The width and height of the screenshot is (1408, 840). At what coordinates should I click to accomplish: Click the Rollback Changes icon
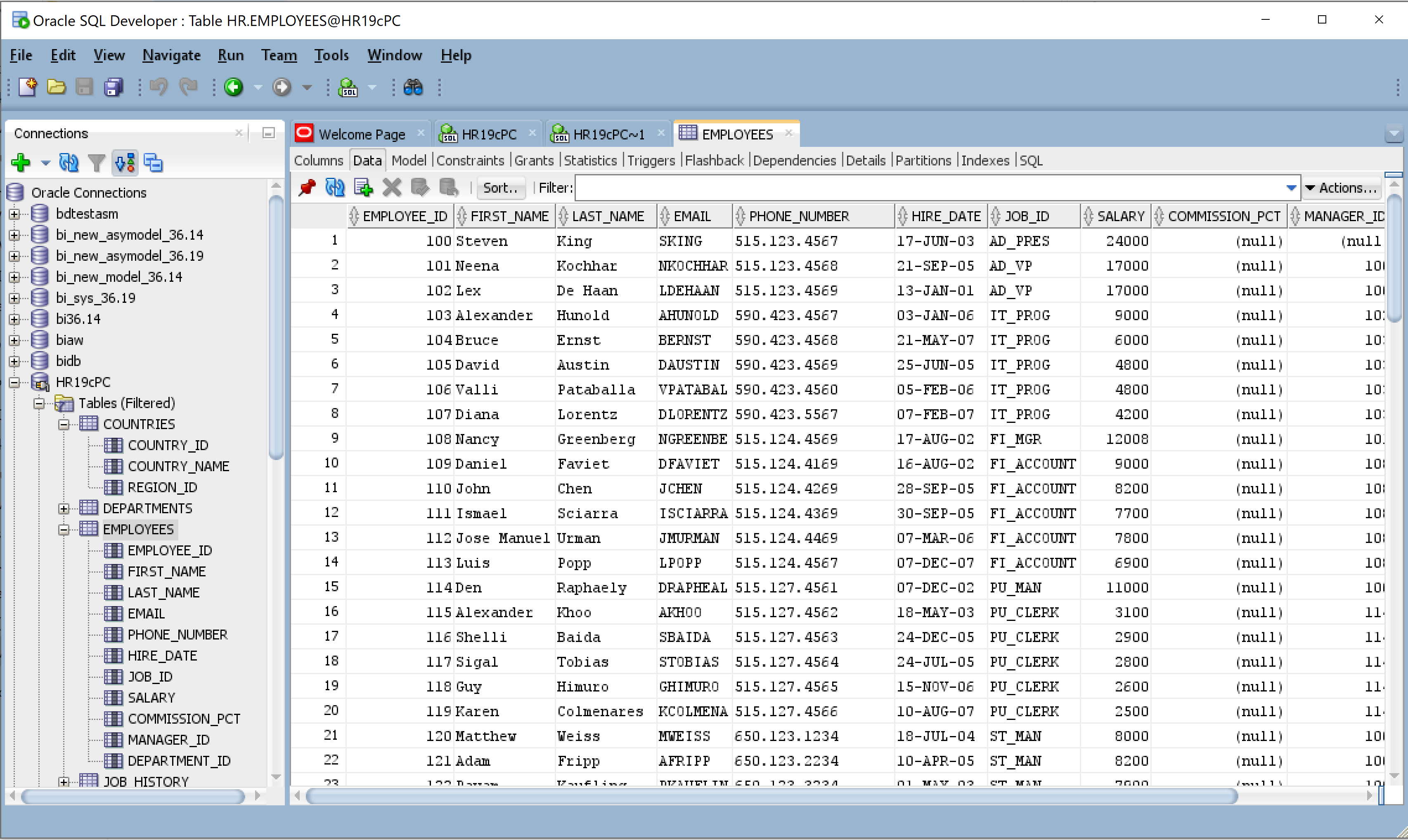[448, 187]
